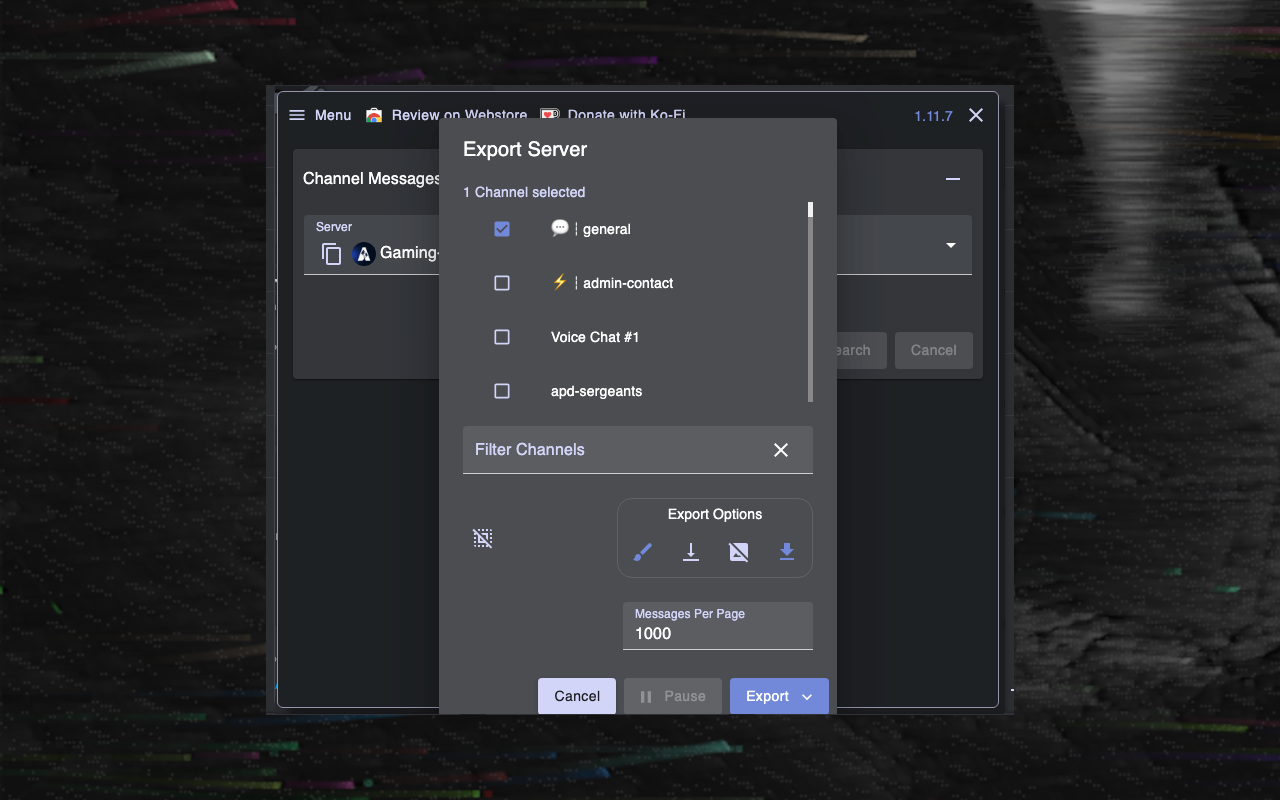This screenshot has height=800, width=1280.
Task: Expand the Server selection dropdown arrow
Action: [951, 245]
